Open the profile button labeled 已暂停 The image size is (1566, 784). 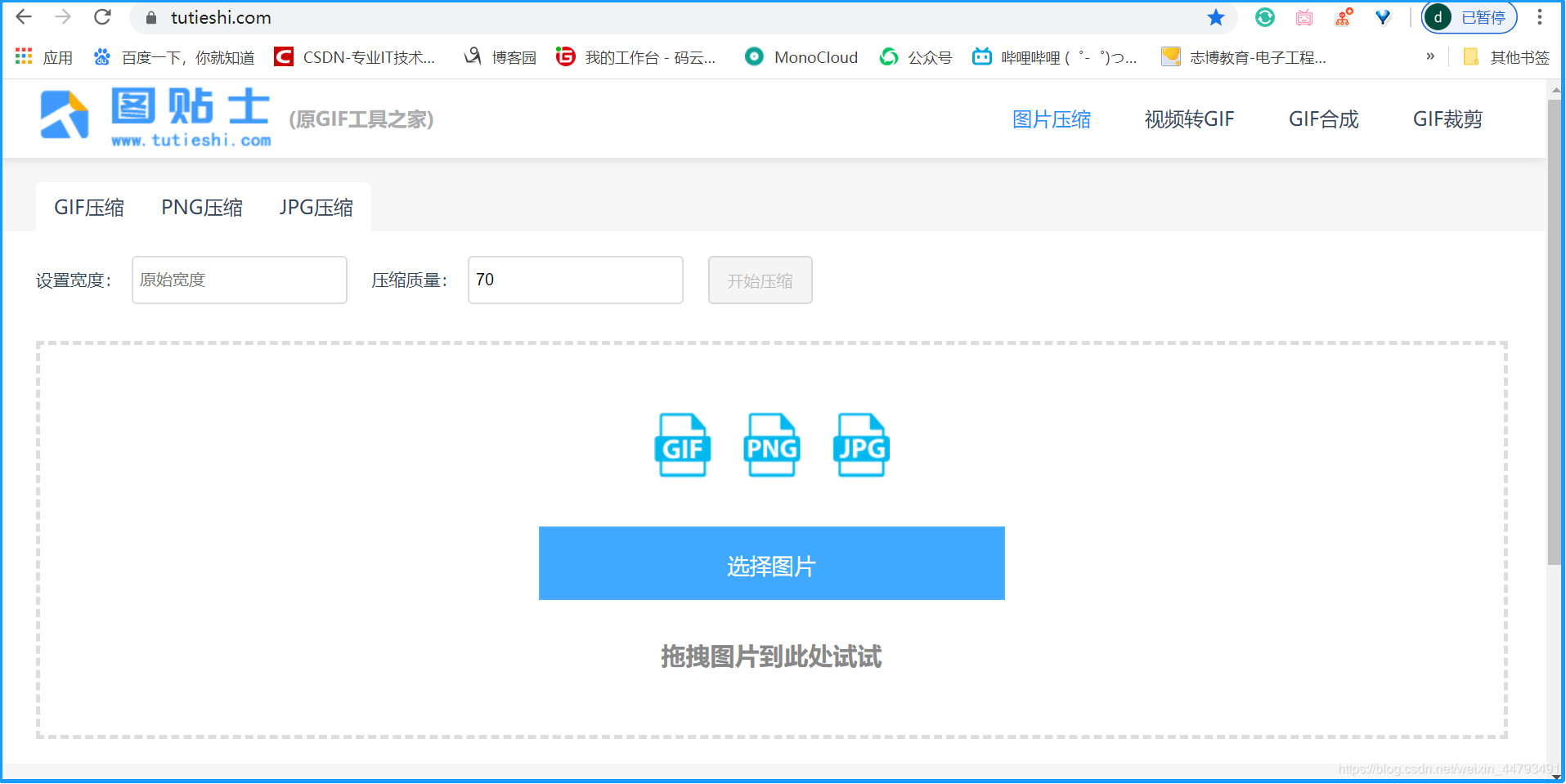coord(1470,17)
